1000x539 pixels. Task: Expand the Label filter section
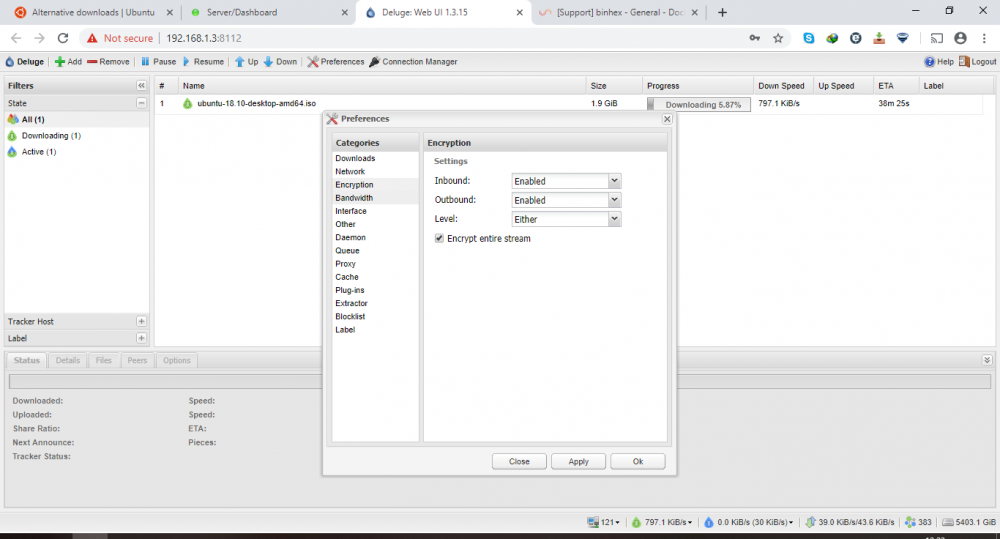pyautogui.click(x=141, y=338)
